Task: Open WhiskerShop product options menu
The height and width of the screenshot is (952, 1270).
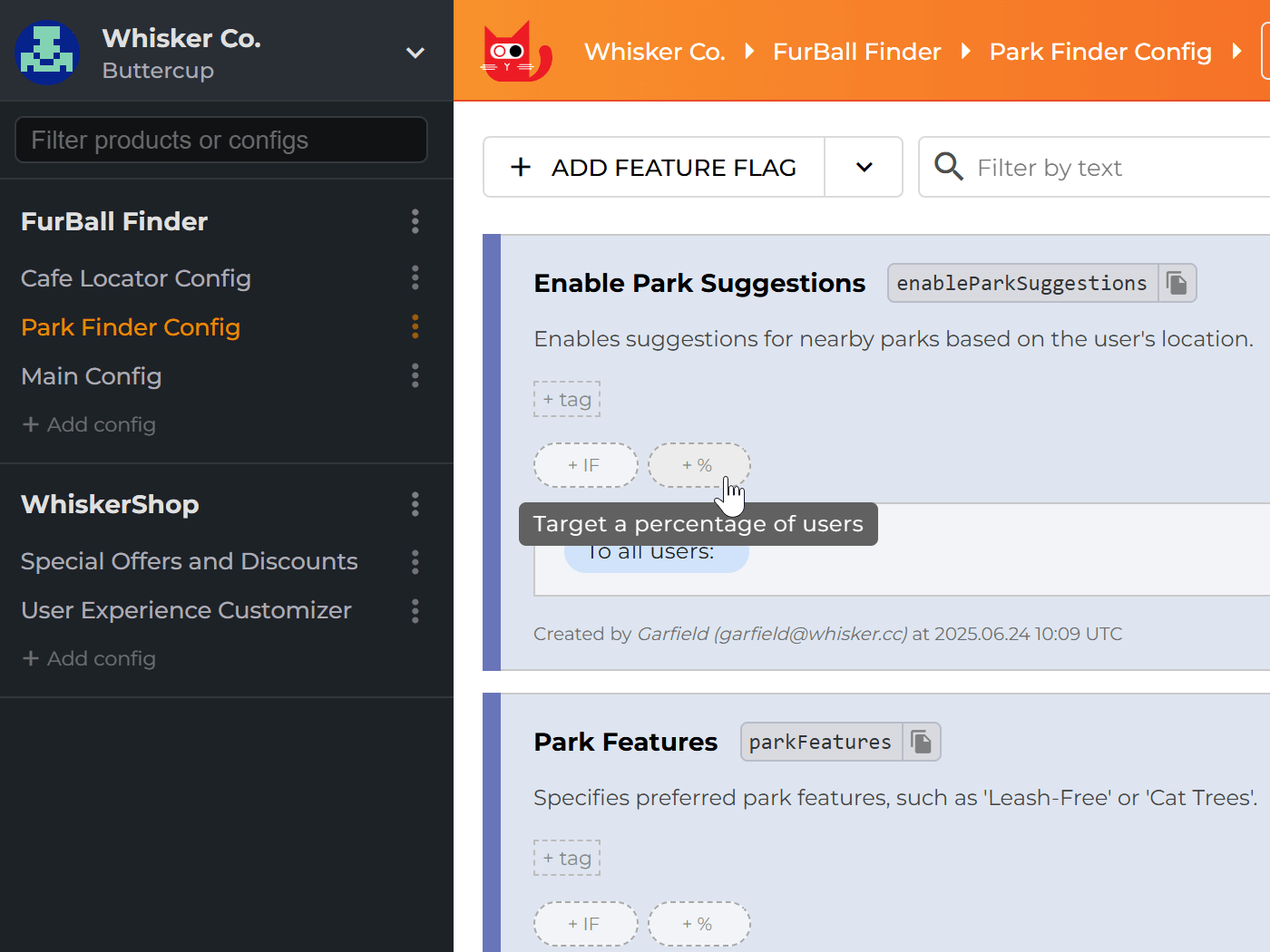Action: point(415,504)
